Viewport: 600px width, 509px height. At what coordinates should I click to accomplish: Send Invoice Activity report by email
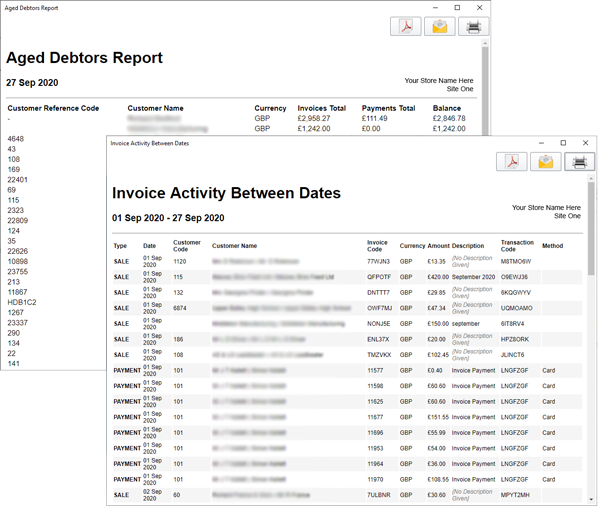pos(545,162)
